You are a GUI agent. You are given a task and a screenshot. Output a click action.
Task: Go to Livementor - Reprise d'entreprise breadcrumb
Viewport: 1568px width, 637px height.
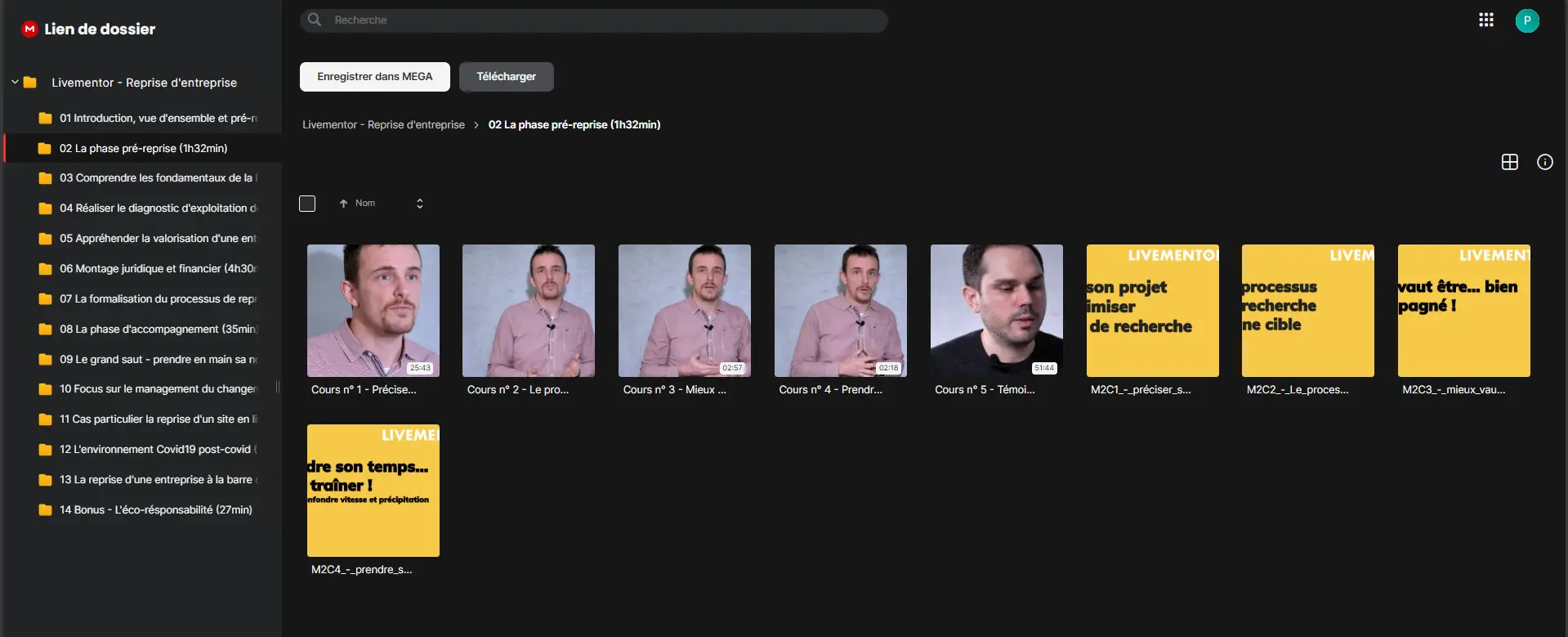point(383,125)
